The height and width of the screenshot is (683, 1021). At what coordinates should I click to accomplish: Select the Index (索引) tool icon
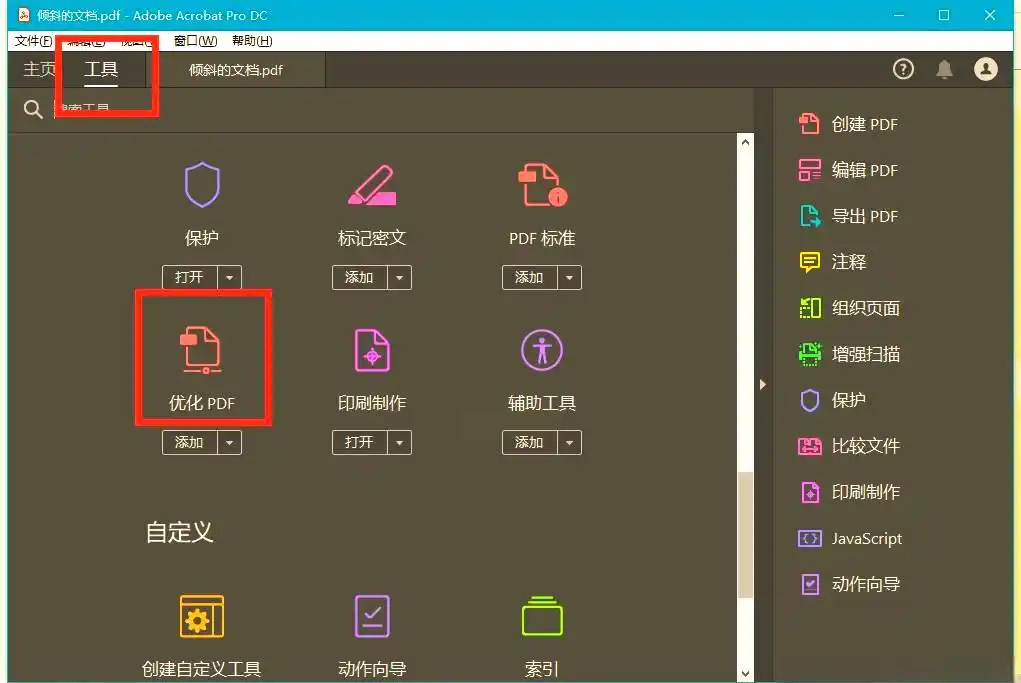click(542, 616)
